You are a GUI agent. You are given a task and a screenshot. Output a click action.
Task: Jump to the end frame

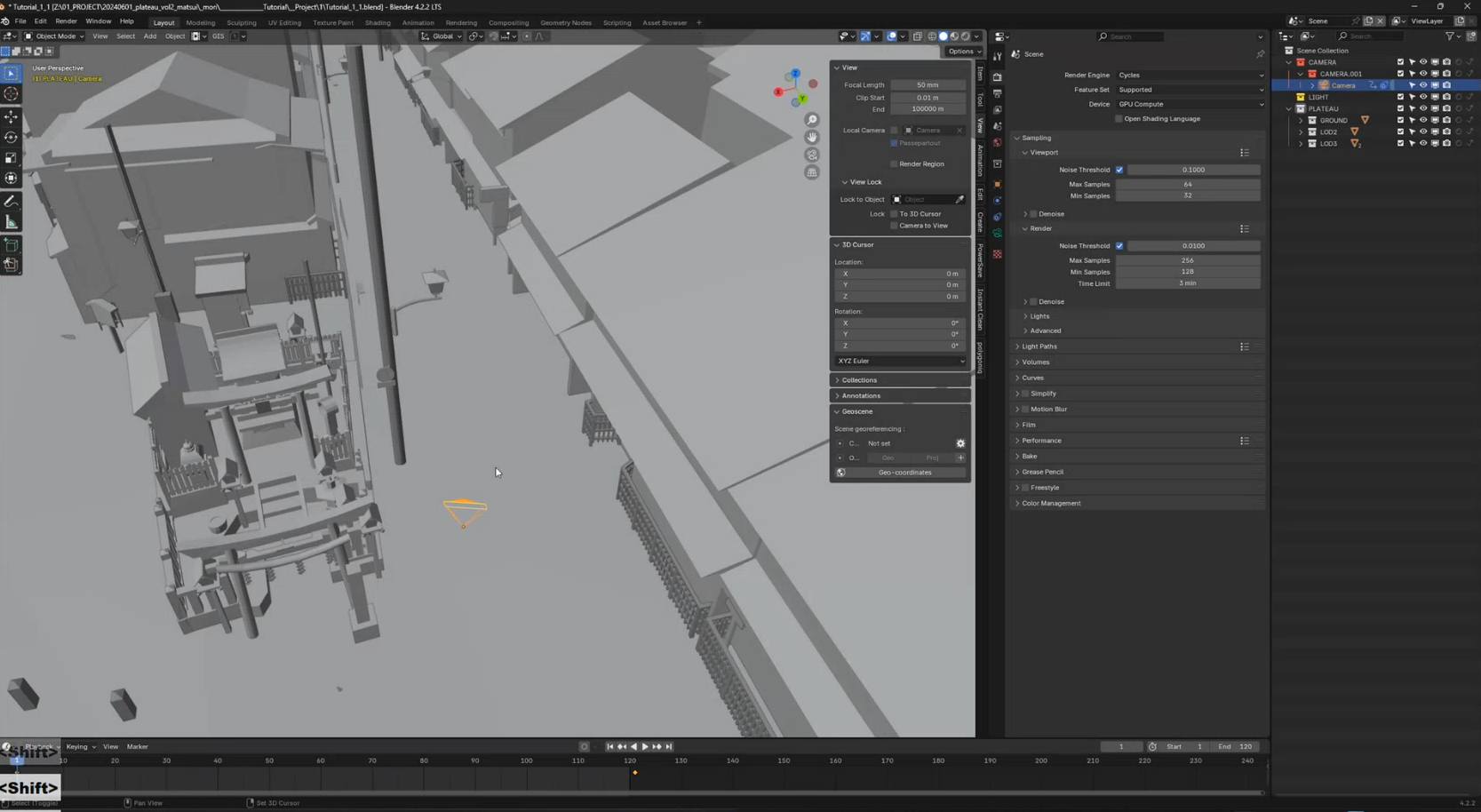tap(669, 747)
